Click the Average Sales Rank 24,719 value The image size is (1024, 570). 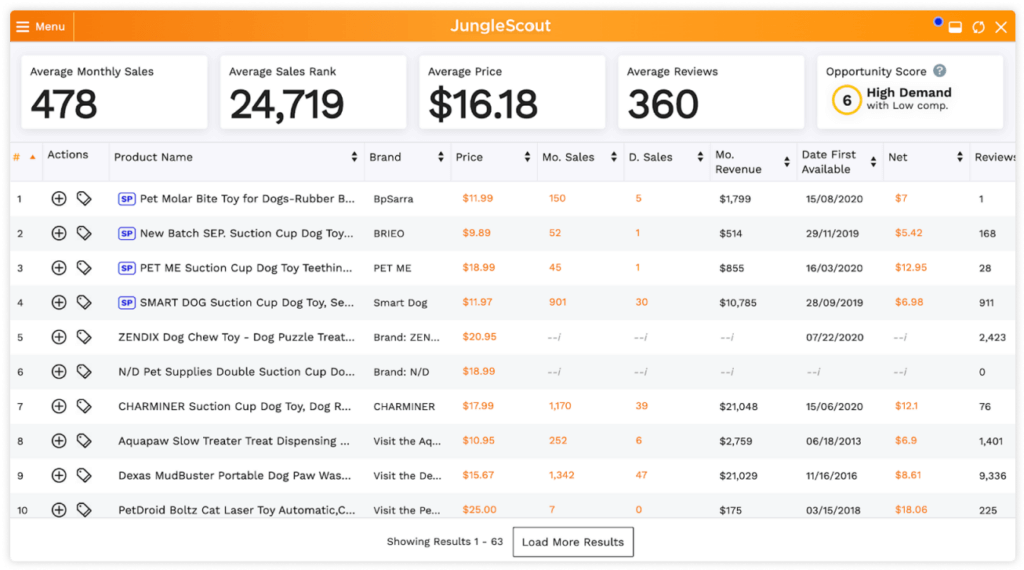click(x=287, y=104)
